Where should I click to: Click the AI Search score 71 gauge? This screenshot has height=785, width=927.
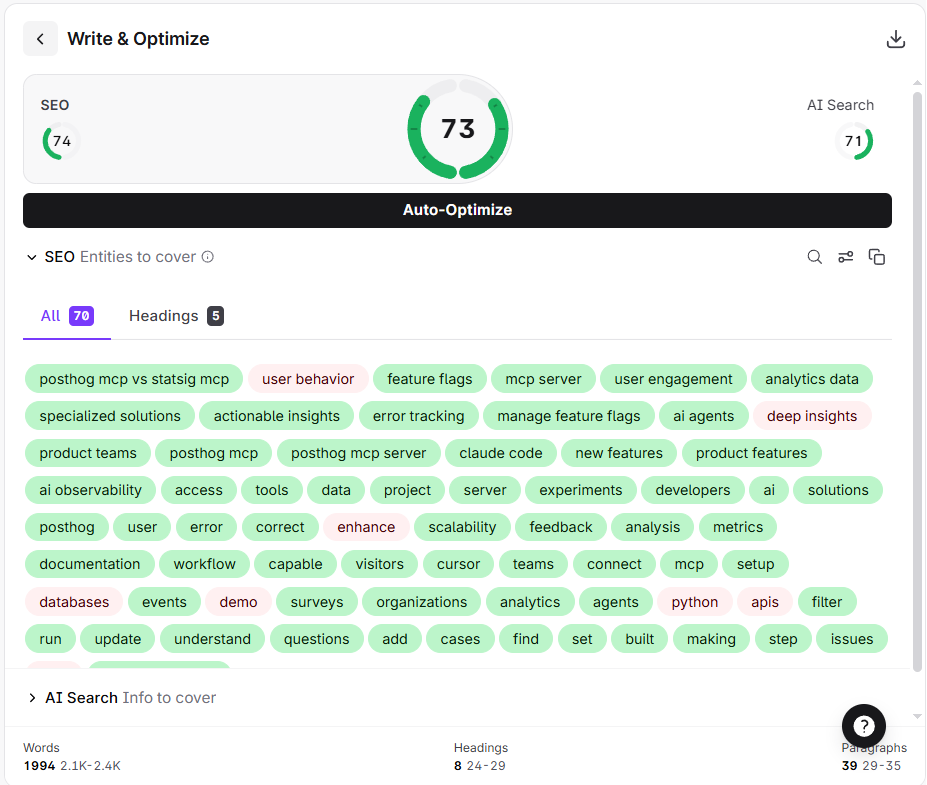click(x=854, y=141)
